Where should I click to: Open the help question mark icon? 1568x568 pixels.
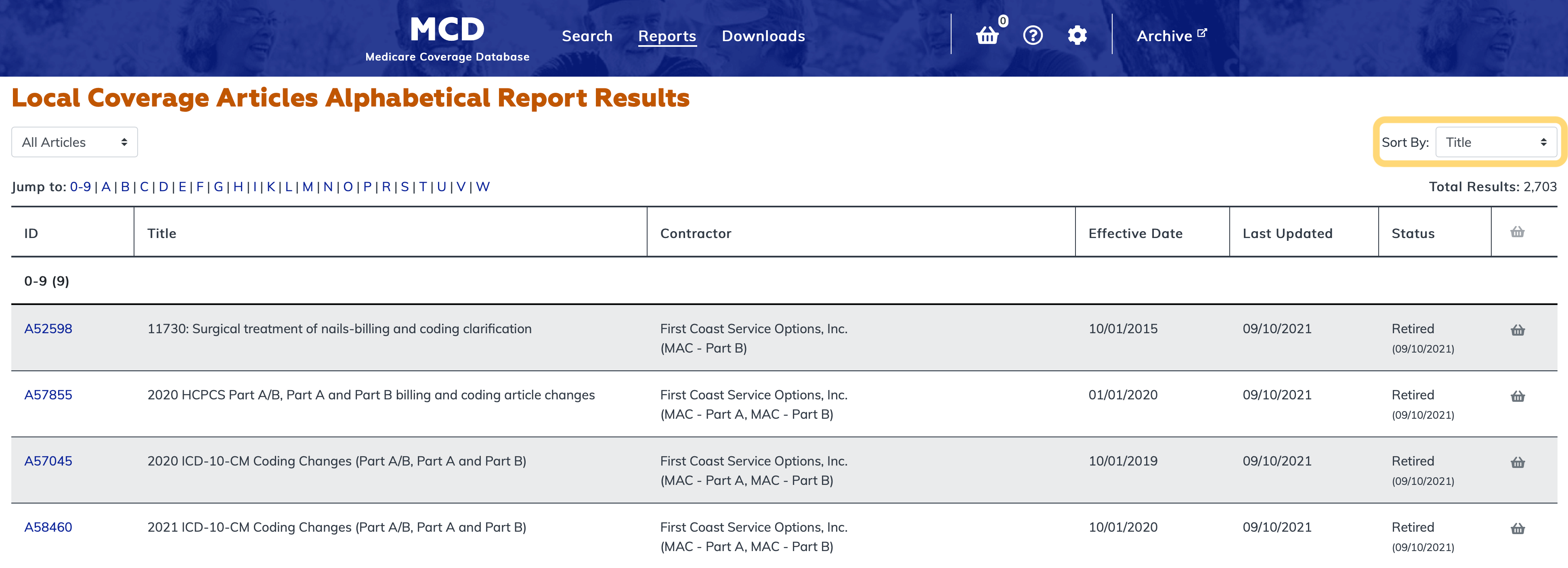coord(1032,36)
